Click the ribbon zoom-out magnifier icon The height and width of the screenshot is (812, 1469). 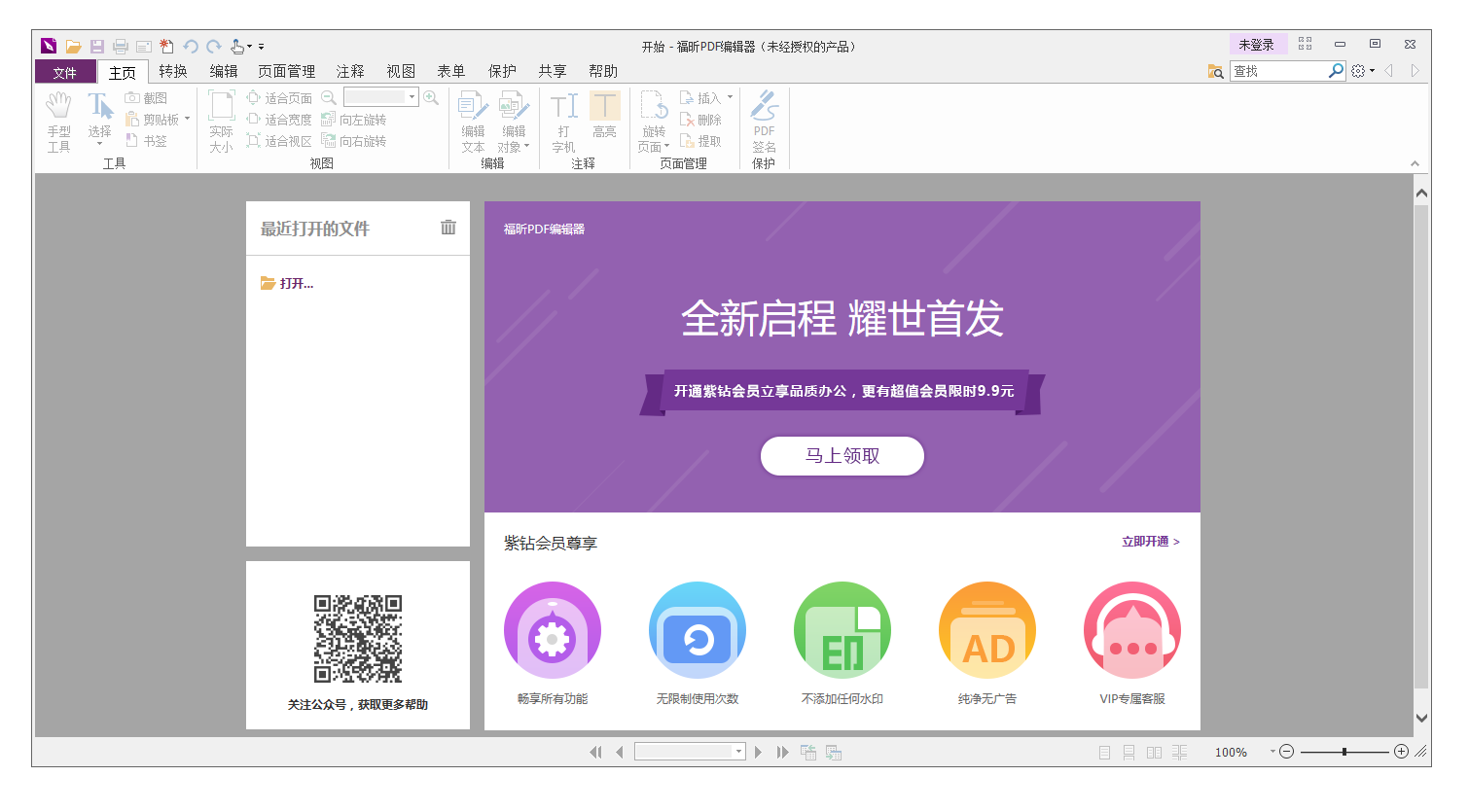329,97
